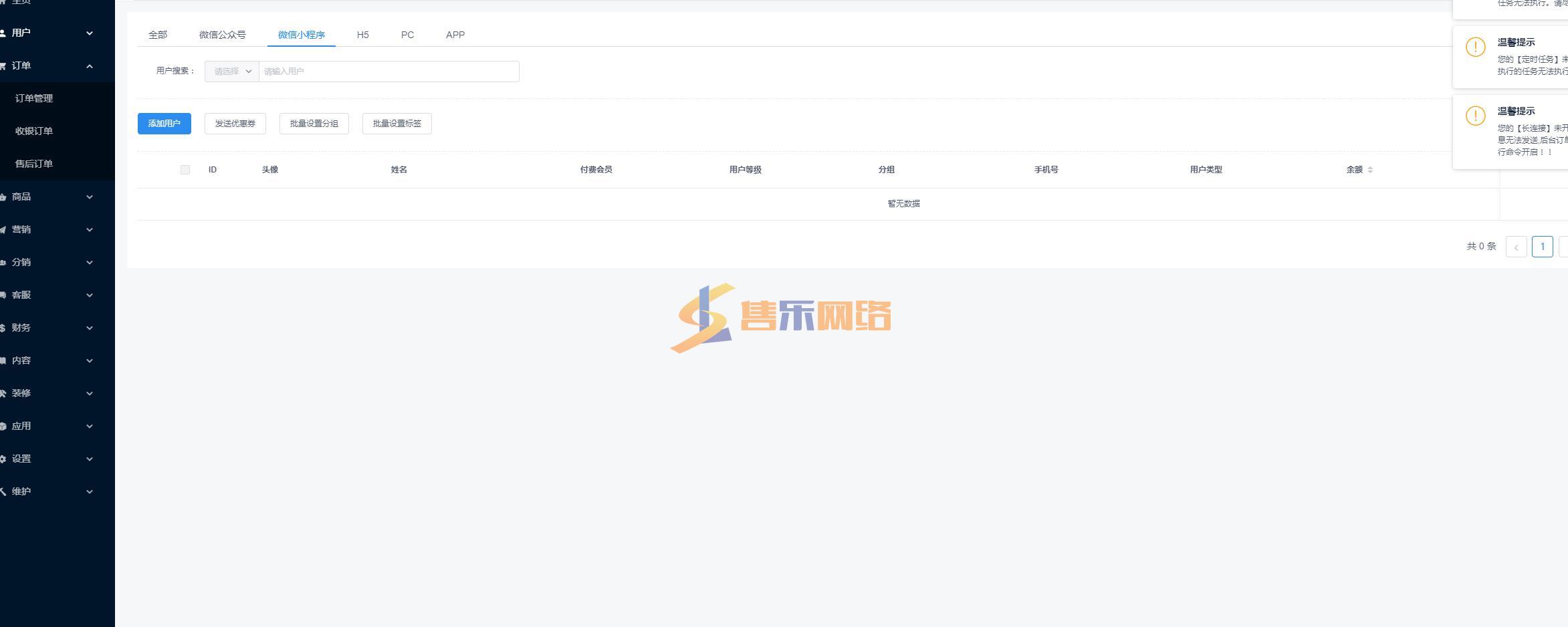Tick the select-all checkbox in table header
The width and height of the screenshot is (1568, 627).
[185, 170]
